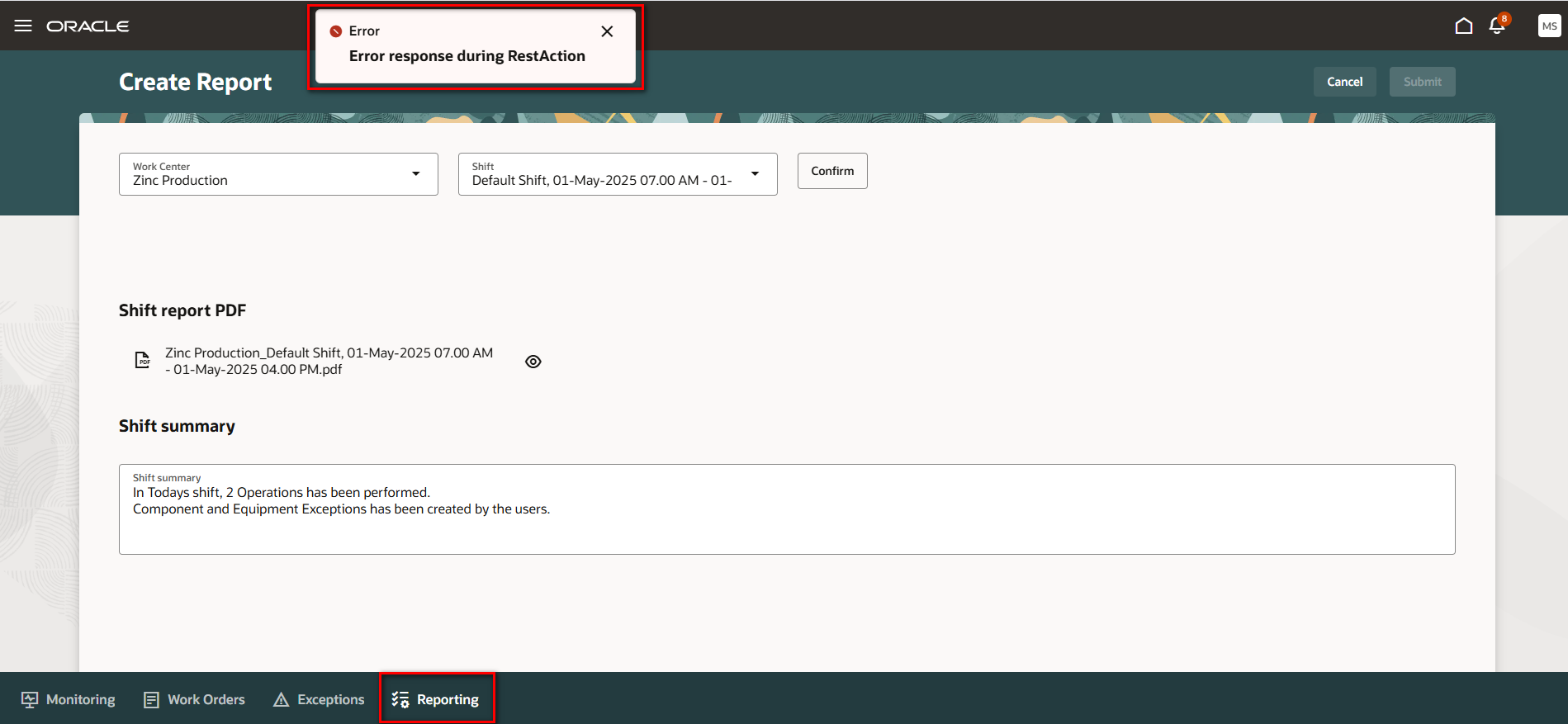Switch to the Work Orders tab

coord(194,699)
